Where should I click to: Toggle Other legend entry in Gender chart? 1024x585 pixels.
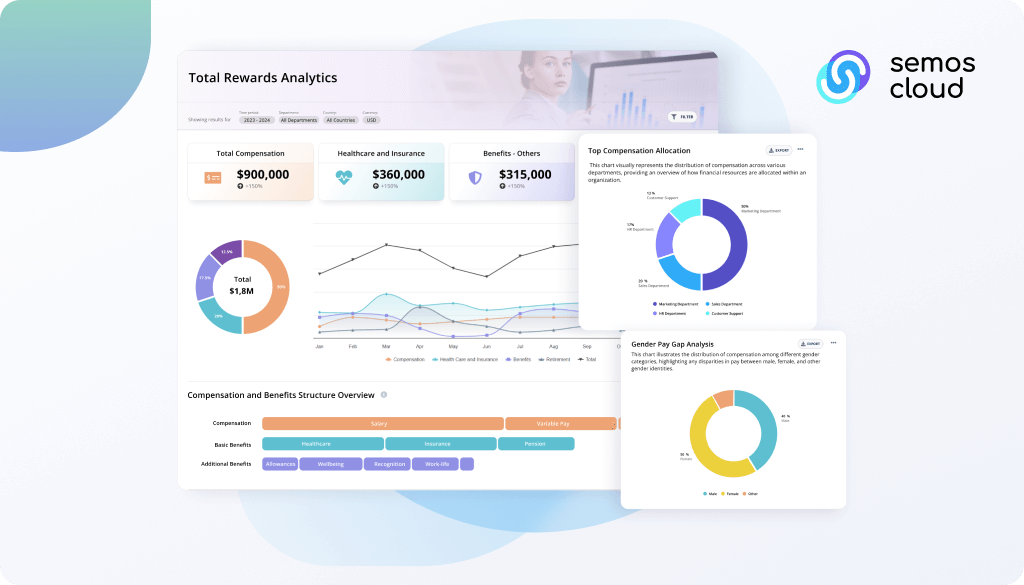pyautogui.click(x=750, y=494)
